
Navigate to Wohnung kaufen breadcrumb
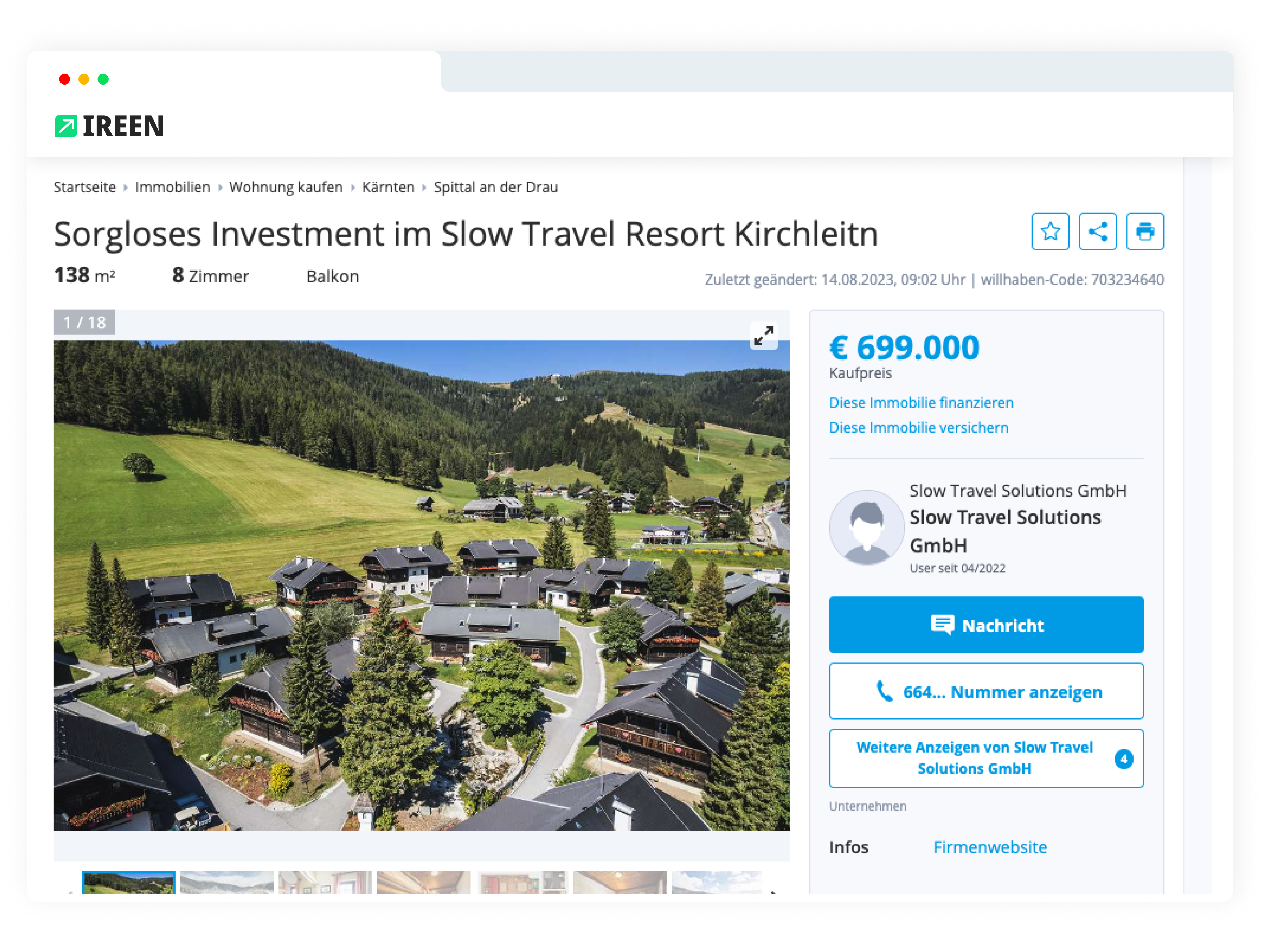click(x=286, y=187)
